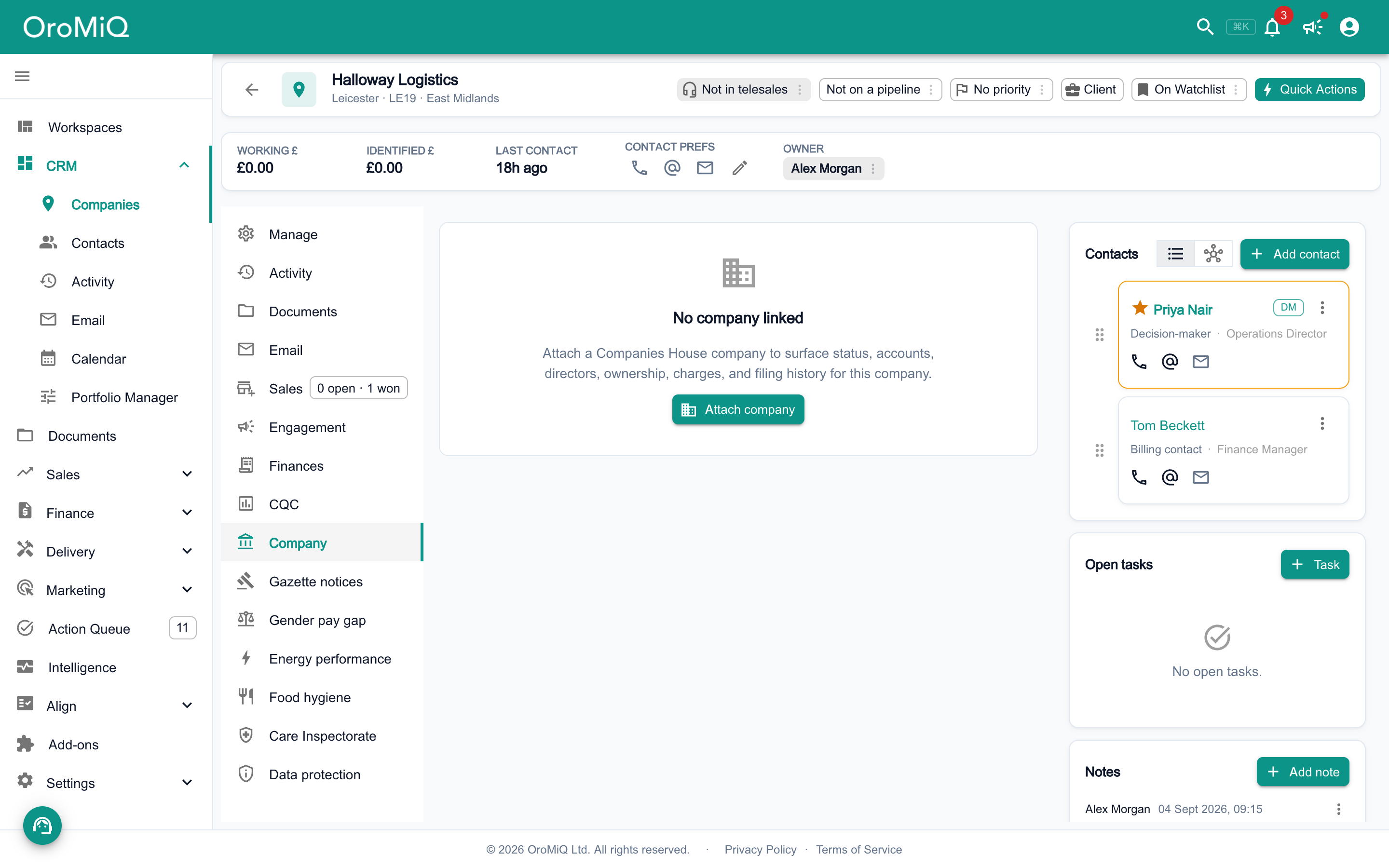Go to Portfolio Manager in sidebar
1389x868 pixels.
pos(106,397)
